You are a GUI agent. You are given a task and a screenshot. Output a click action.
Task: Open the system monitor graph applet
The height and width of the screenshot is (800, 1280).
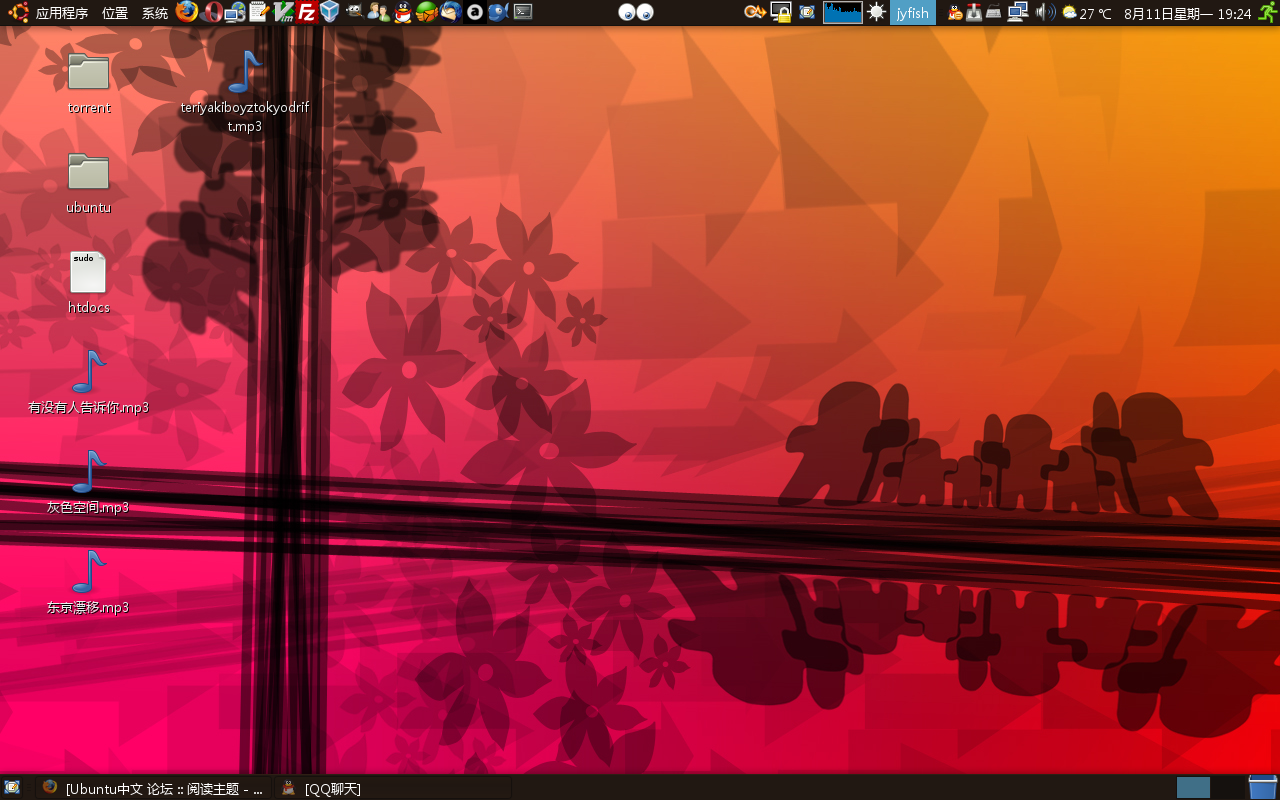tap(843, 12)
